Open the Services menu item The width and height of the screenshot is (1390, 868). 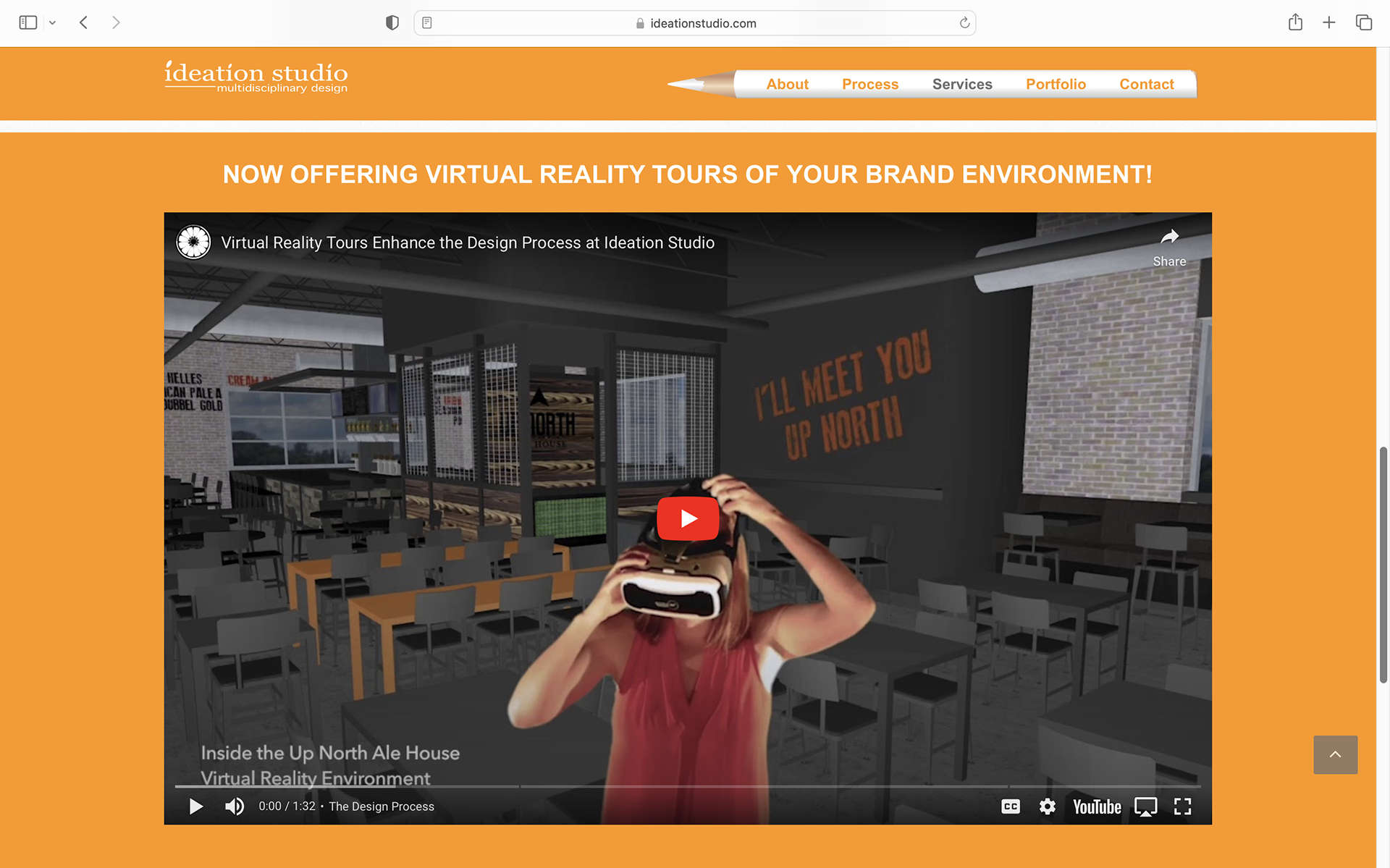[962, 84]
